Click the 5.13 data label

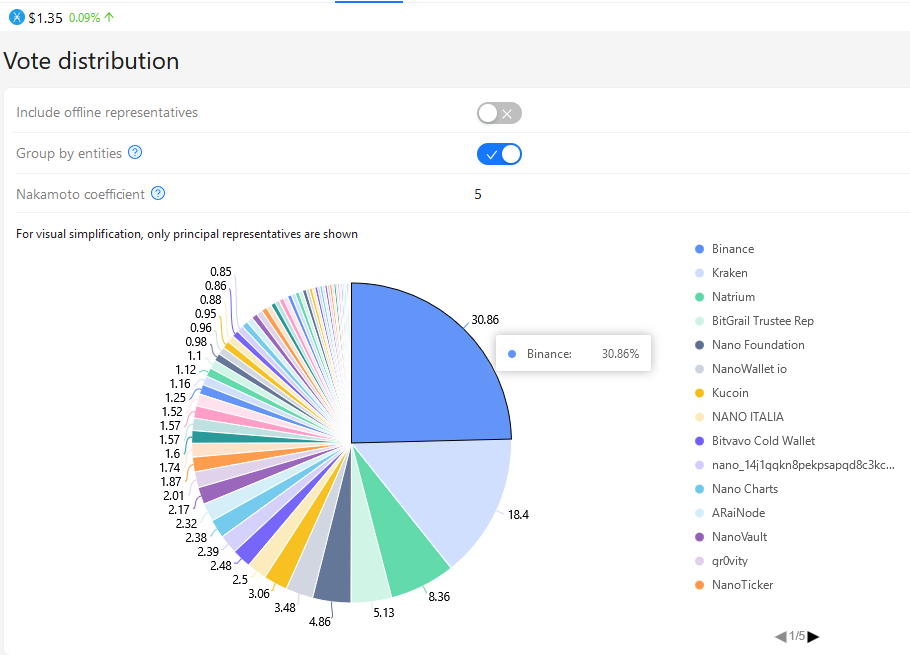coord(384,613)
